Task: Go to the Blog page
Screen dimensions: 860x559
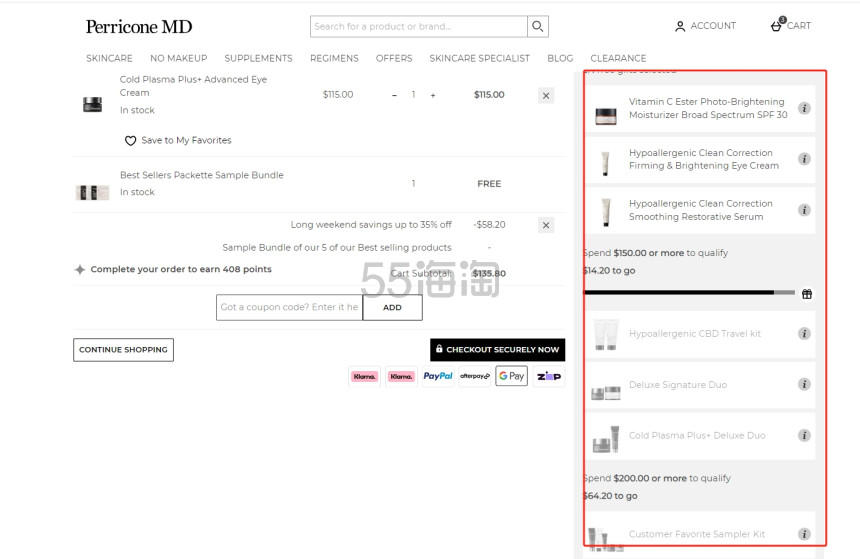Action: (560, 58)
